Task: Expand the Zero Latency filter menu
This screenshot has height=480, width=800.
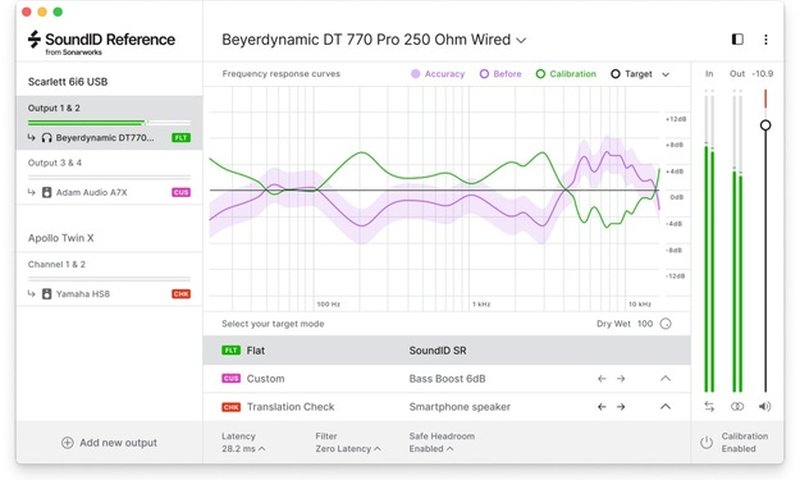Action: coord(349,449)
